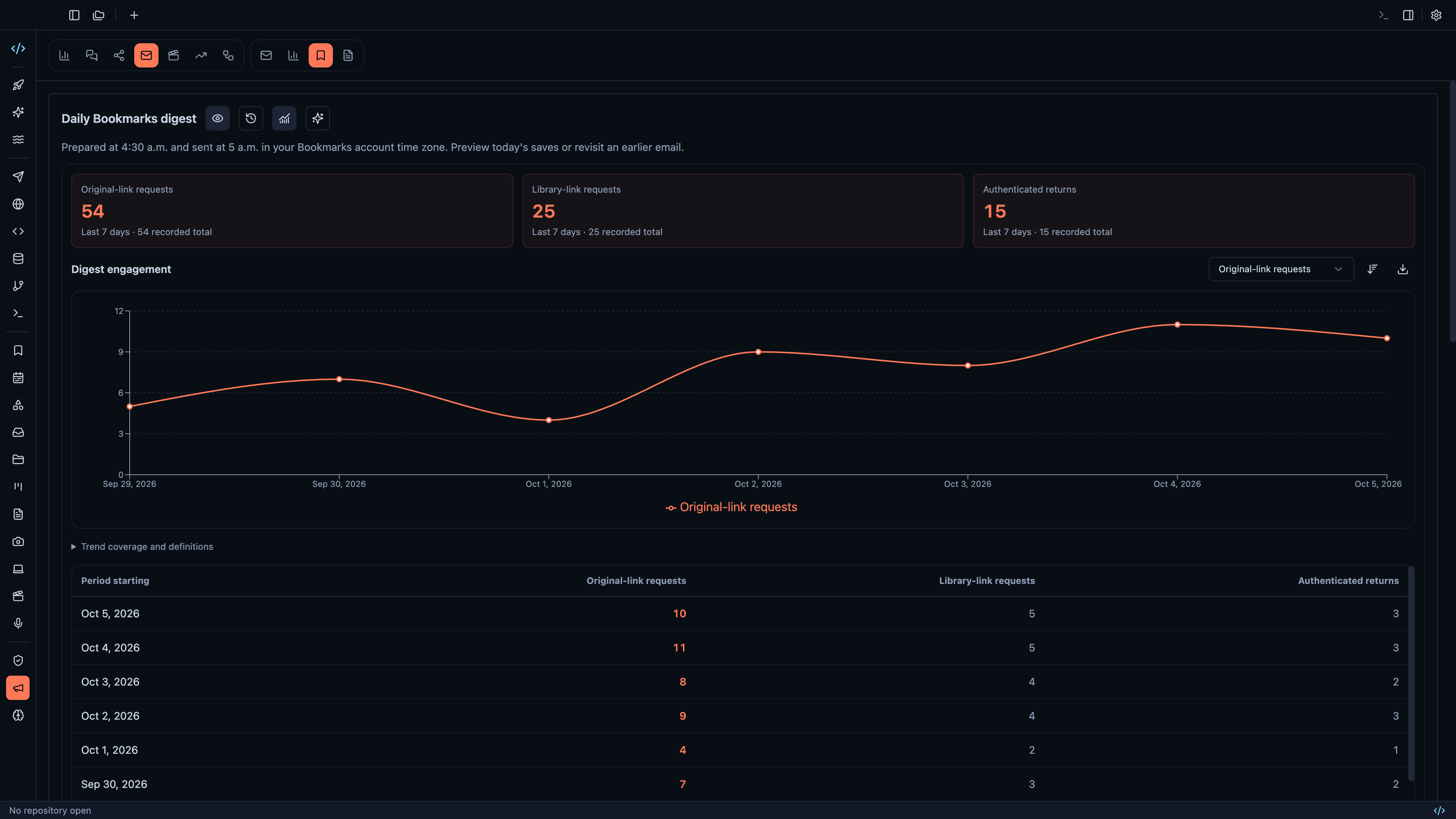Download the digest engagement data
Screen dimensions: 1456x819
(1403, 269)
